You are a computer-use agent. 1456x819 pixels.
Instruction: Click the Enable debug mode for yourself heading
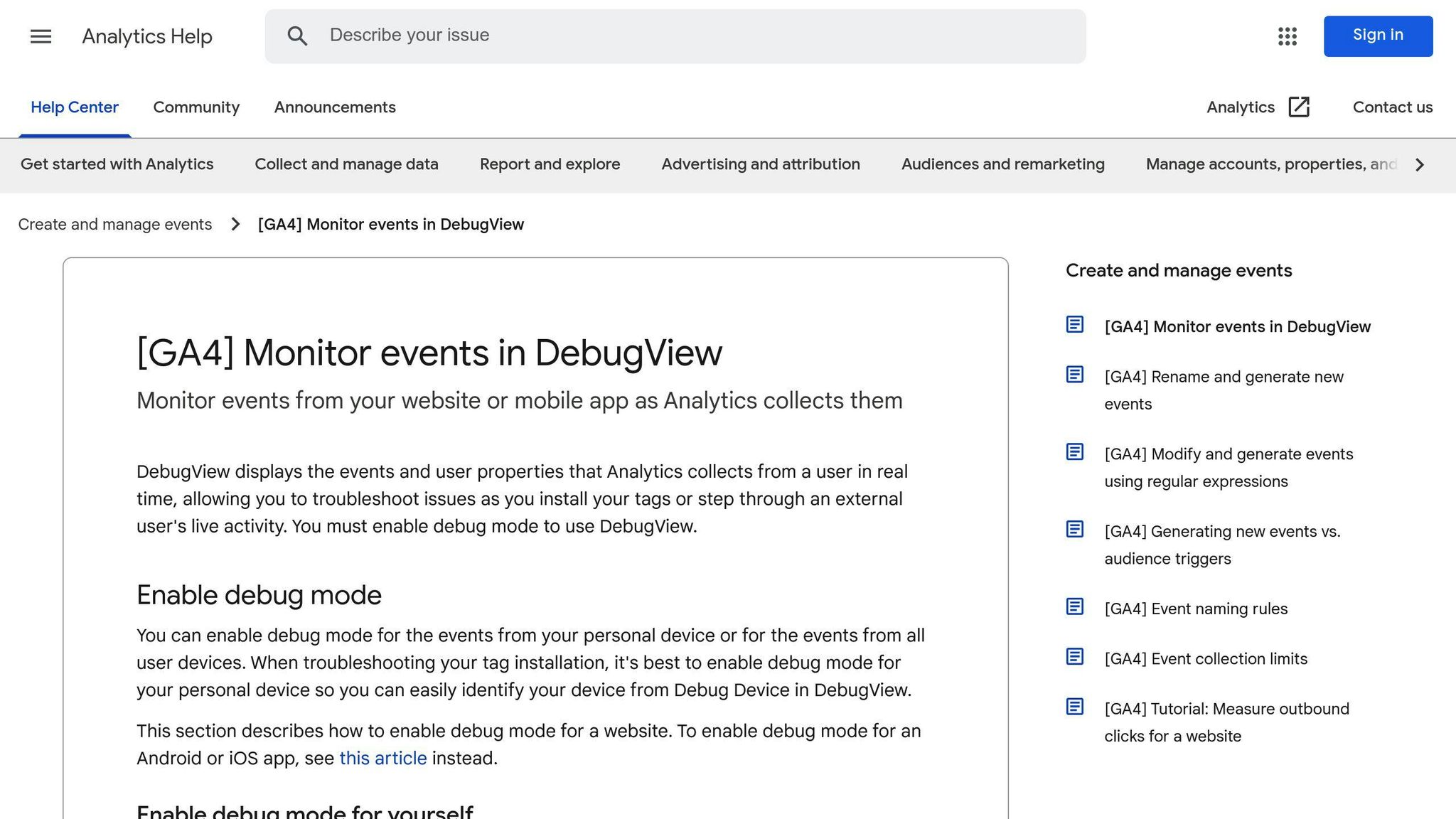click(305, 811)
